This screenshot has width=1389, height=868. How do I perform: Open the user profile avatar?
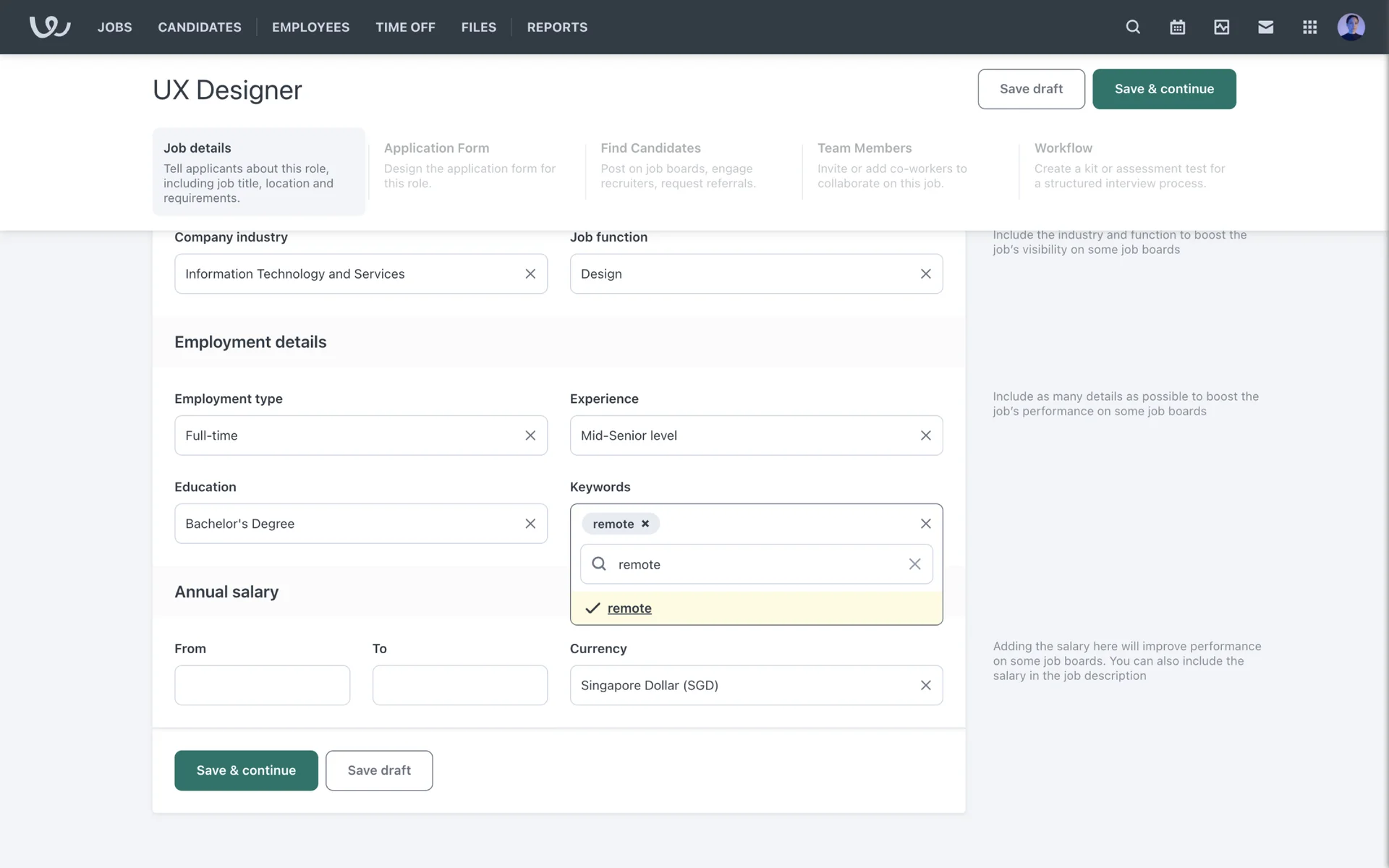pos(1351,27)
